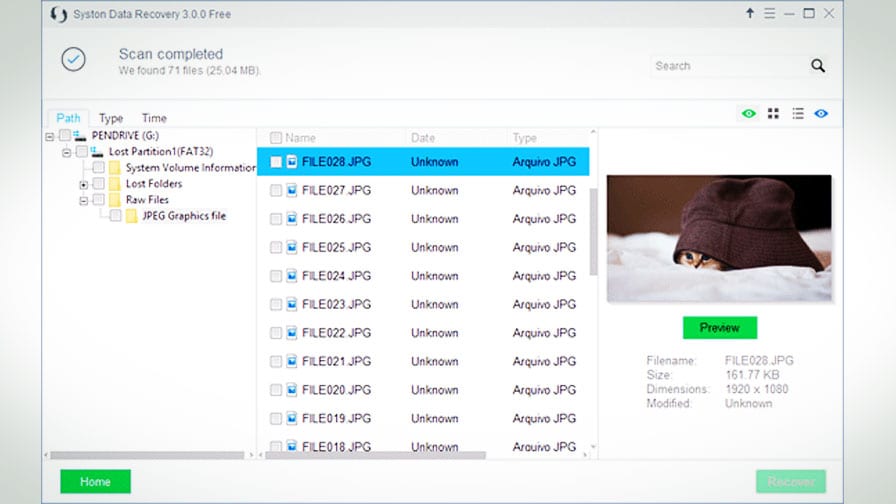Click the image icon of FILE024.JPG
896x504 pixels.
pyautogui.click(x=291, y=276)
